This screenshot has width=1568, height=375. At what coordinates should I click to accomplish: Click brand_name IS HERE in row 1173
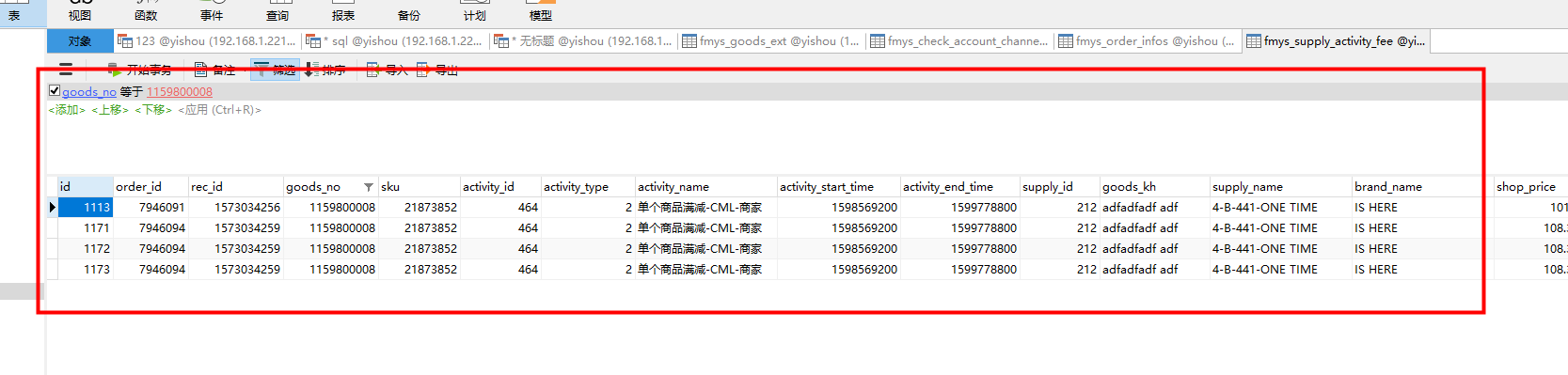tap(1423, 269)
